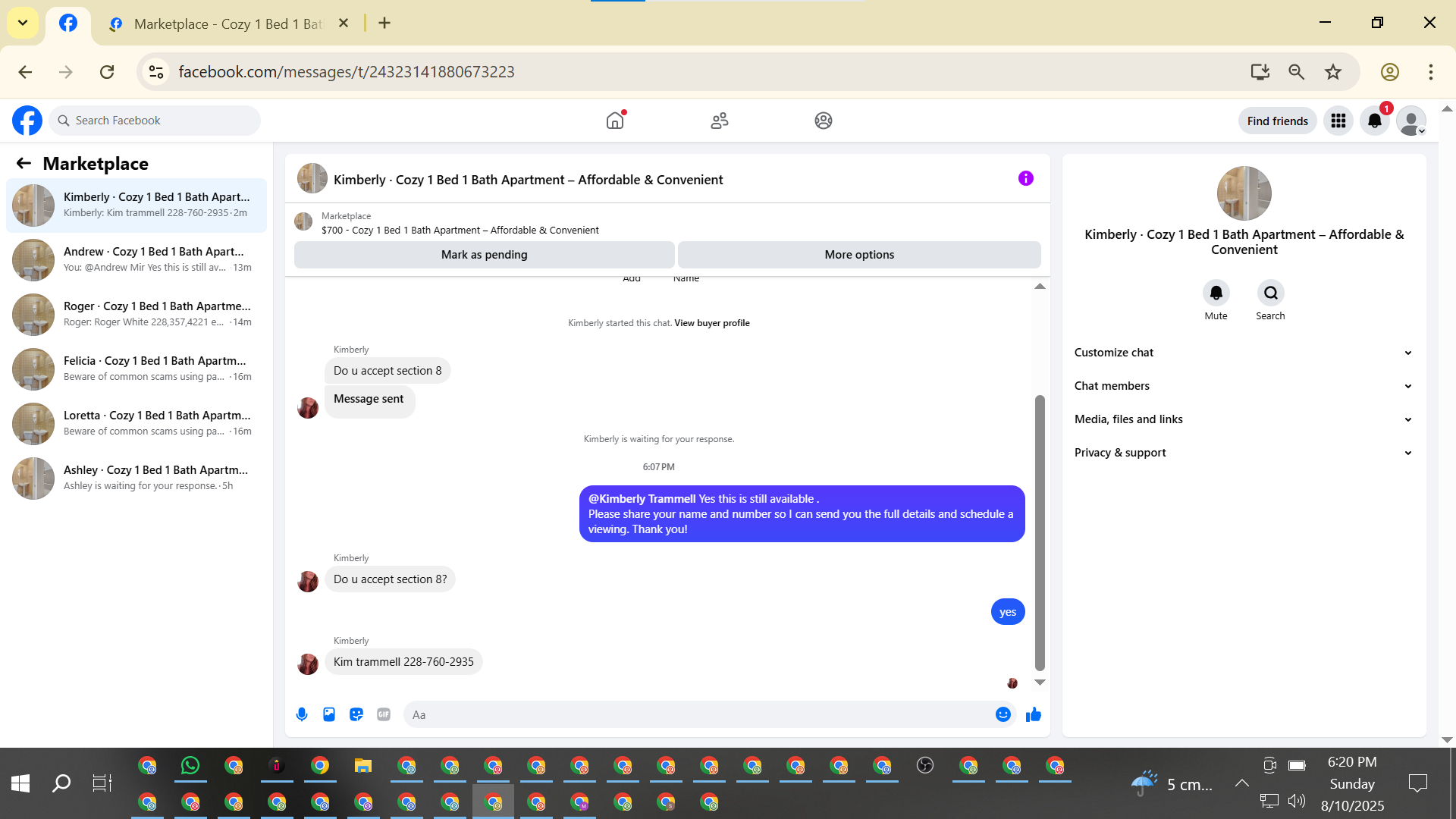
Task: Expand Chat members section
Action: coord(1244,386)
